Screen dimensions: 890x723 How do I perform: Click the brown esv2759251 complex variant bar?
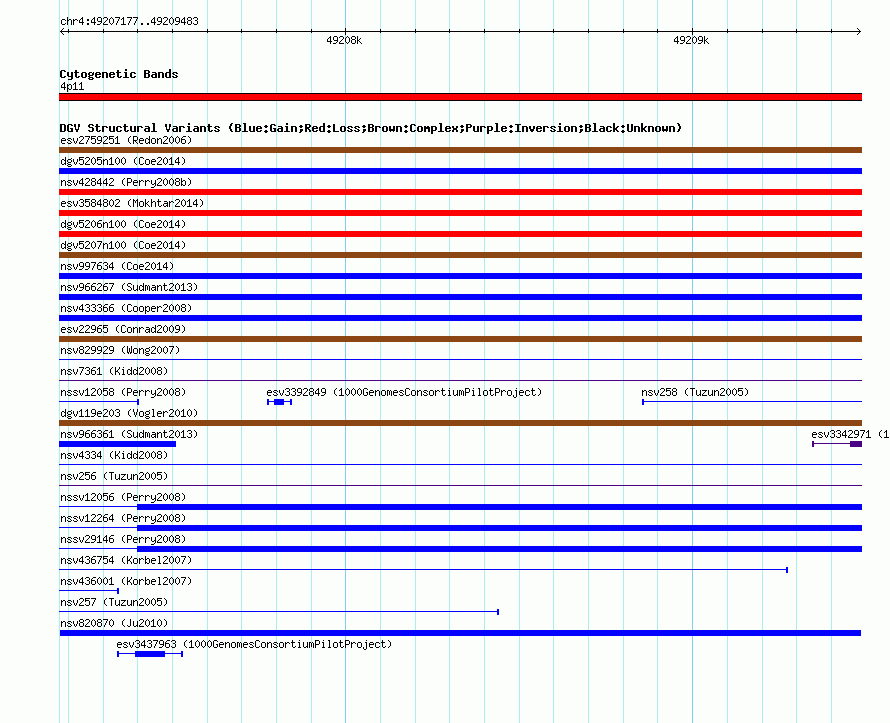pyautogui.click(x=460, y=150)
